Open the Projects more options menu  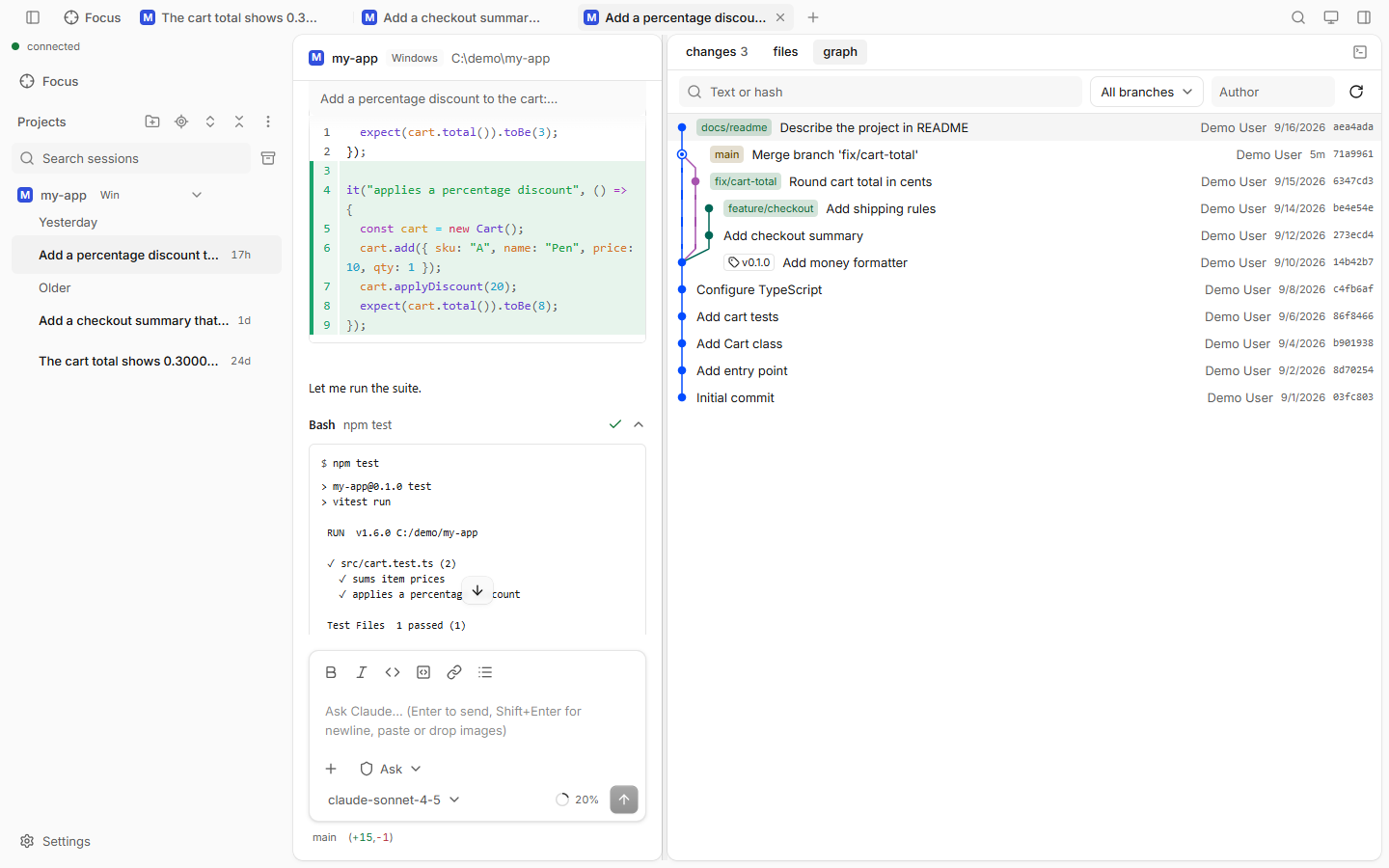[x=268, y=122]
